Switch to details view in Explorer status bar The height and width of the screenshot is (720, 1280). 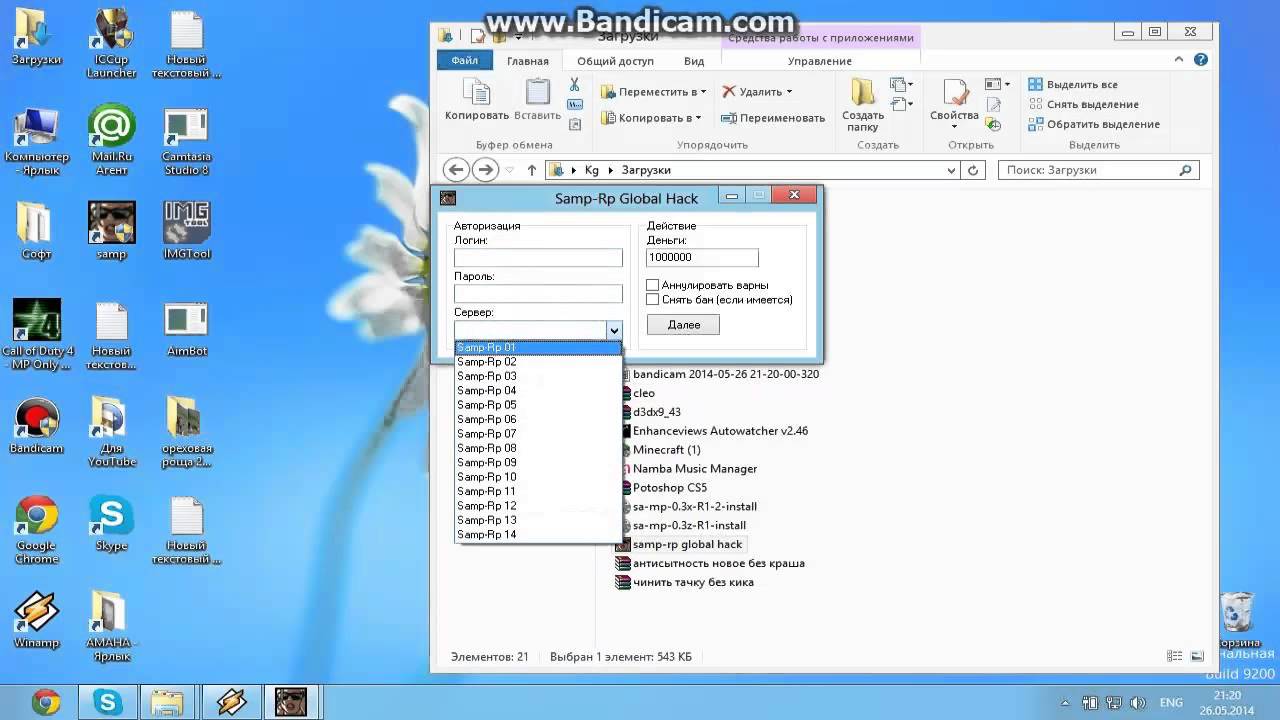[x=1174, y=657]
